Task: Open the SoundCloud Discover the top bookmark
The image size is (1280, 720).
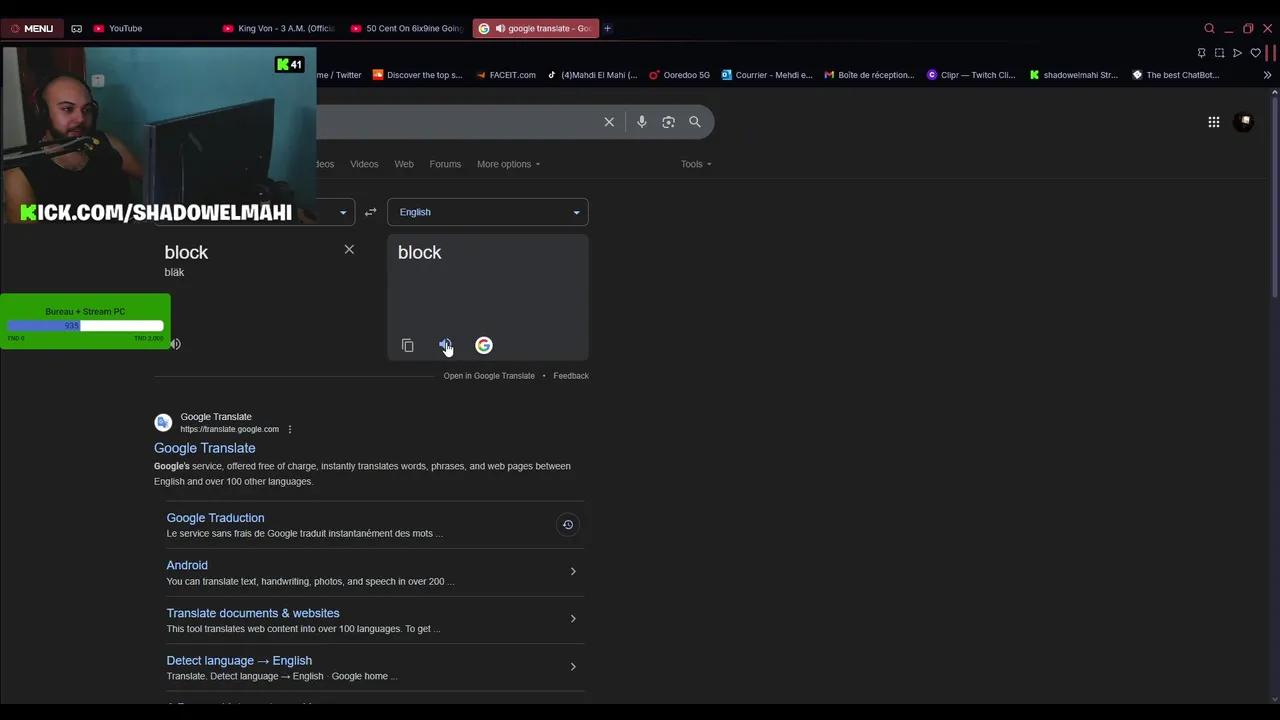Action: [x=417, y=75]
